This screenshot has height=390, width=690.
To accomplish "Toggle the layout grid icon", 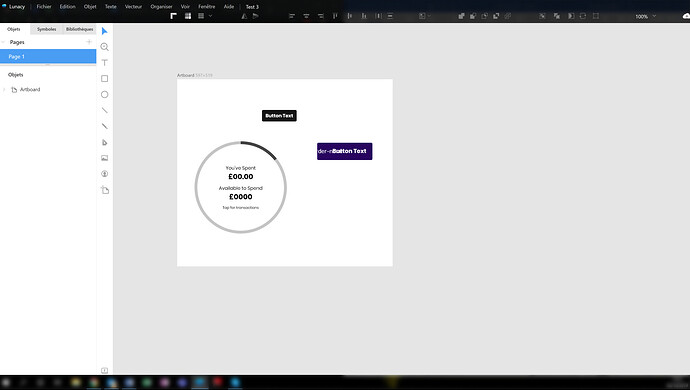I will tap(201, 16).
